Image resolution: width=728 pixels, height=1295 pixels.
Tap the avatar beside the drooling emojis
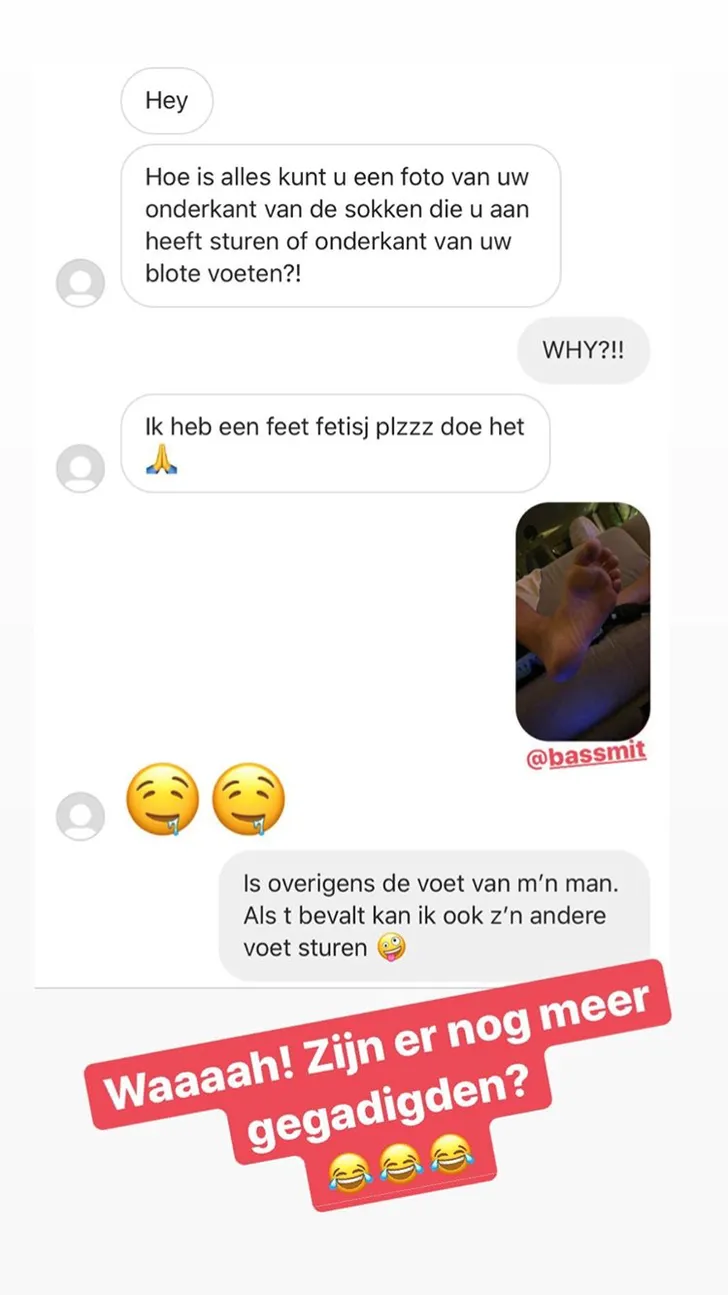[x=80, y=816]
